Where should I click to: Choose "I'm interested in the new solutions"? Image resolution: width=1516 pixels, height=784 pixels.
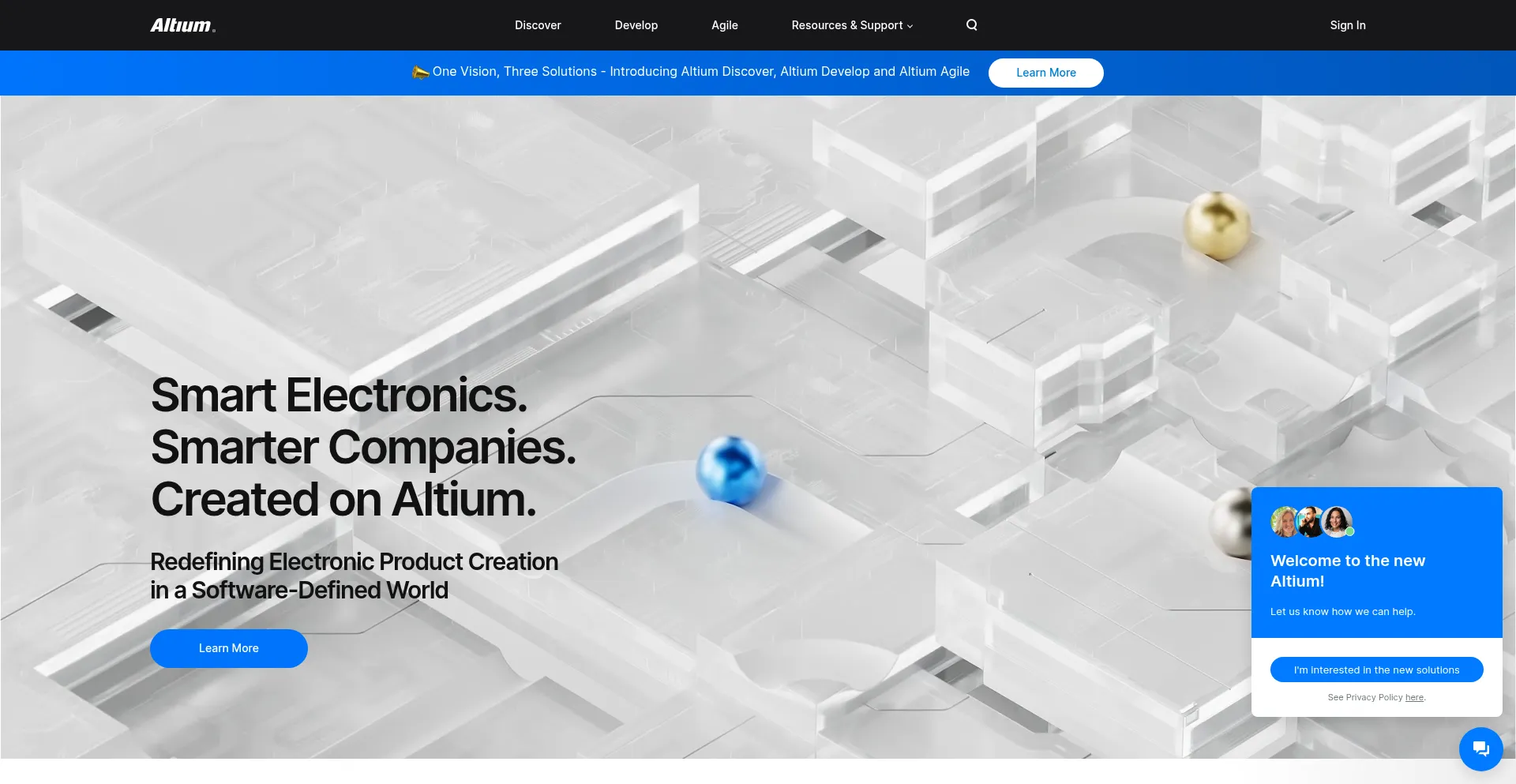[1376, 670]
